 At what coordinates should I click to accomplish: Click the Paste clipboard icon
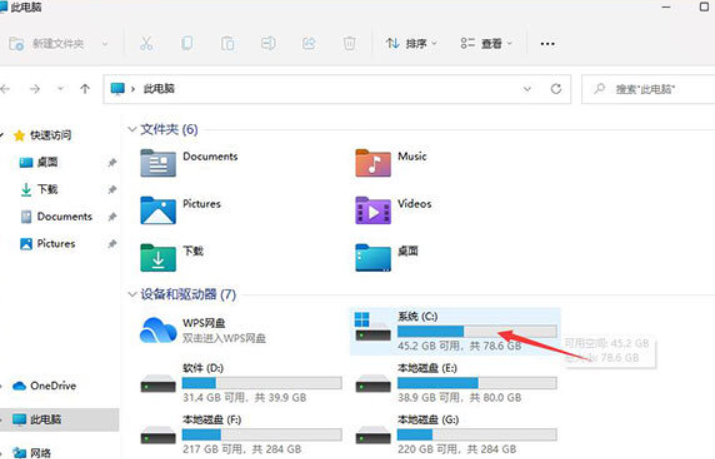(228, 43)
